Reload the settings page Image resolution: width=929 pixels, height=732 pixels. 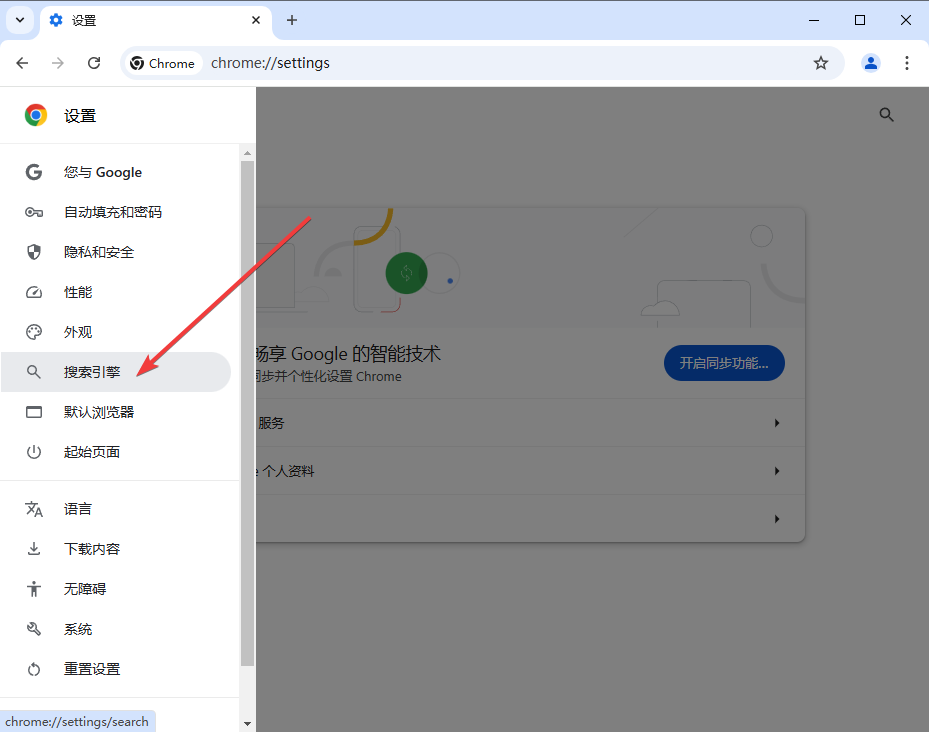coord(94,62)
